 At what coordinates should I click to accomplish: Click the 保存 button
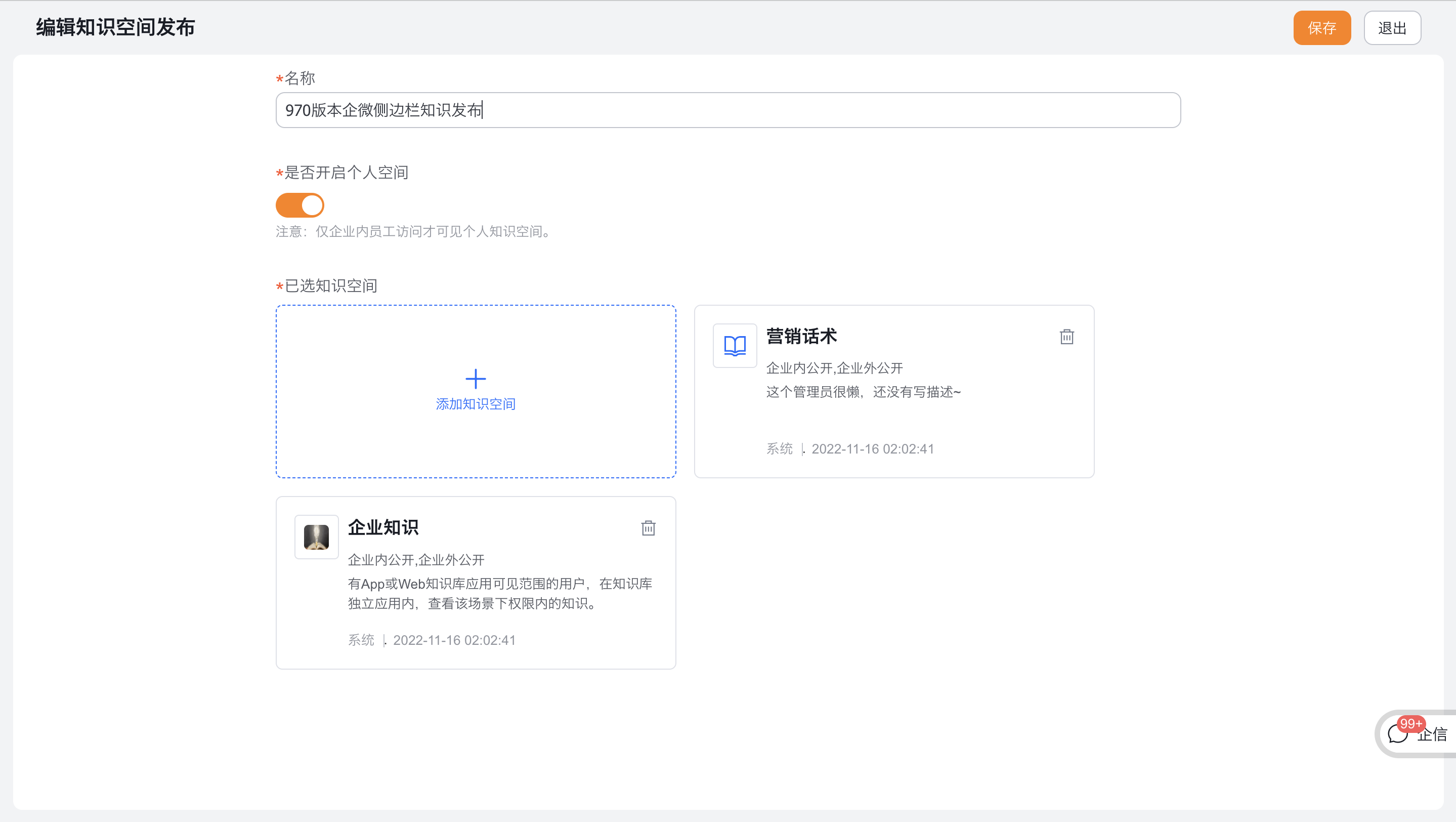(x=1321, y=28)
